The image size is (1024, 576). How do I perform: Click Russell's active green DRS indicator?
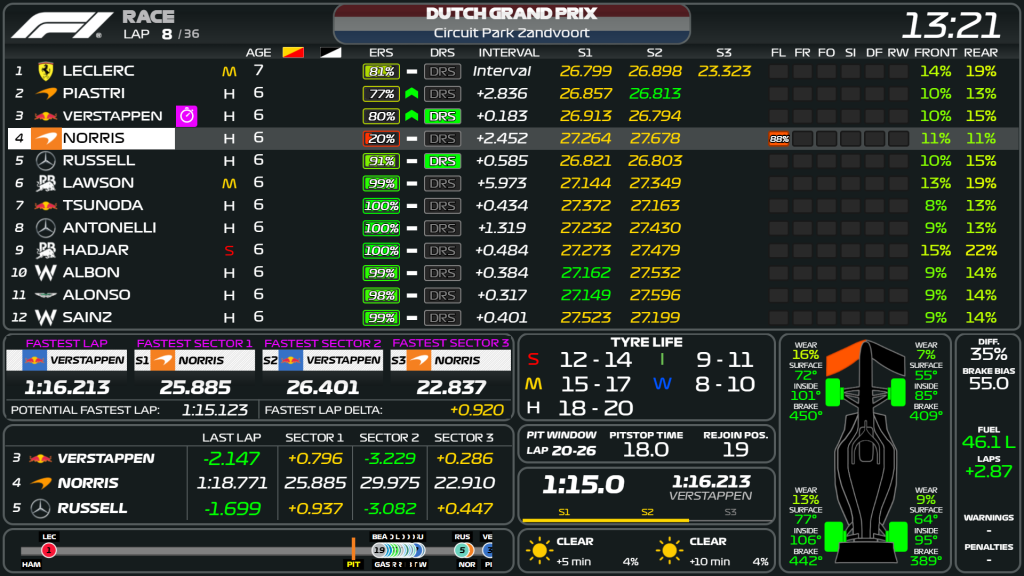(x=442, y=161)
